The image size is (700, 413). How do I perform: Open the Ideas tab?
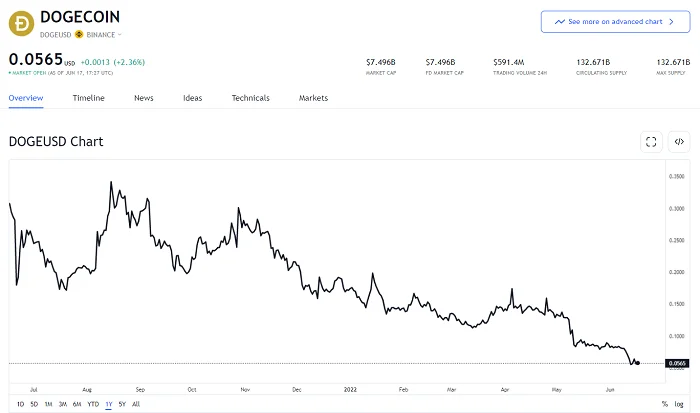click(192, 98)
